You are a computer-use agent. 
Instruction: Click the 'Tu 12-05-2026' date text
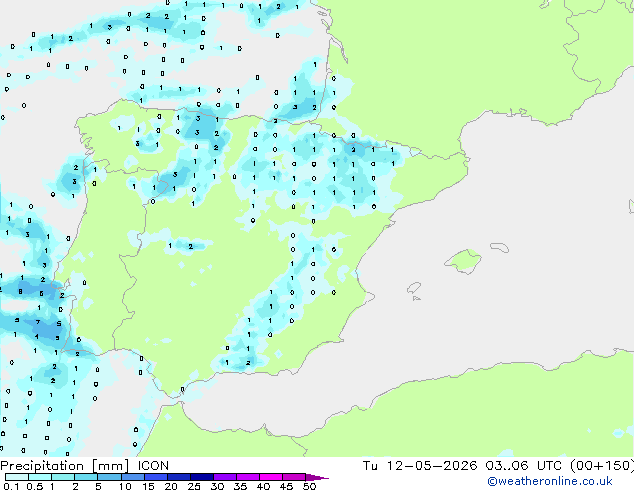tap(420, 466)
